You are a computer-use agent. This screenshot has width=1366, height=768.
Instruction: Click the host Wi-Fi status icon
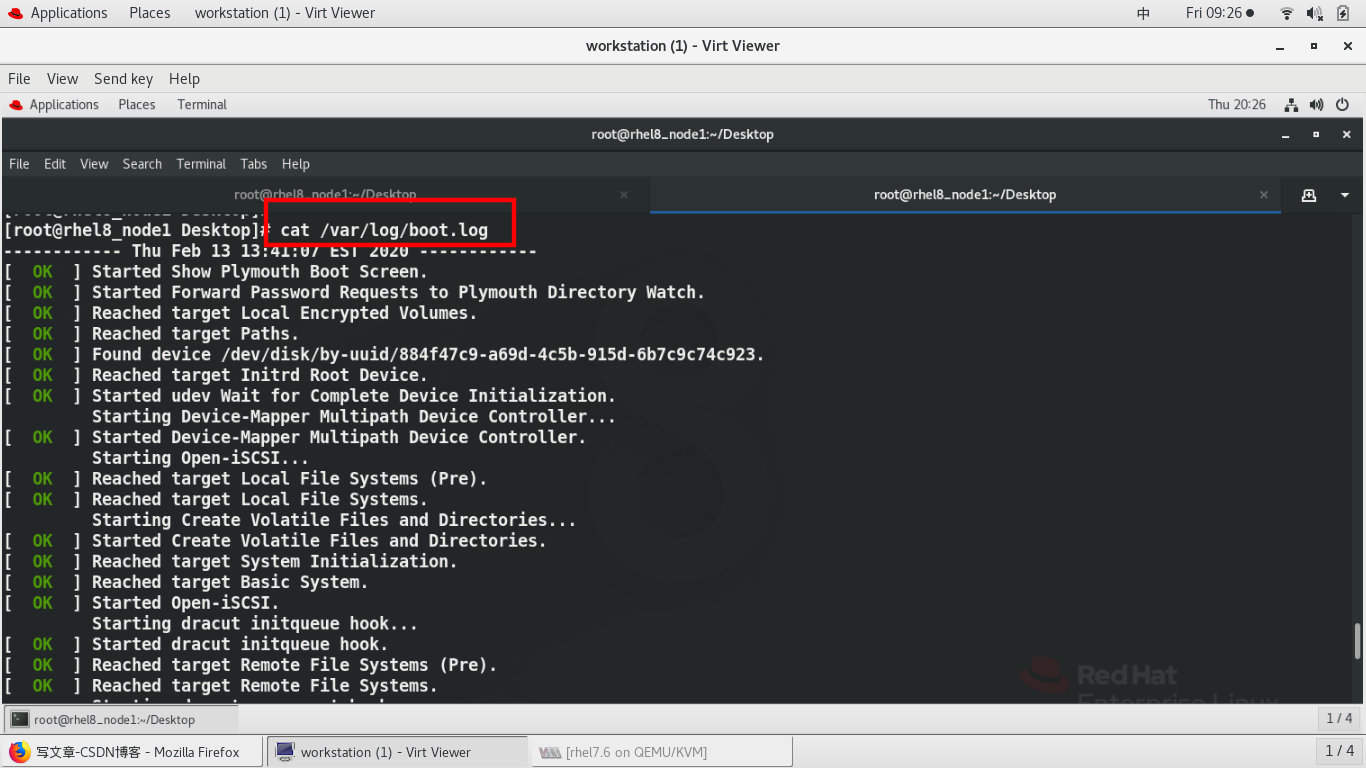pos(1286,13)
